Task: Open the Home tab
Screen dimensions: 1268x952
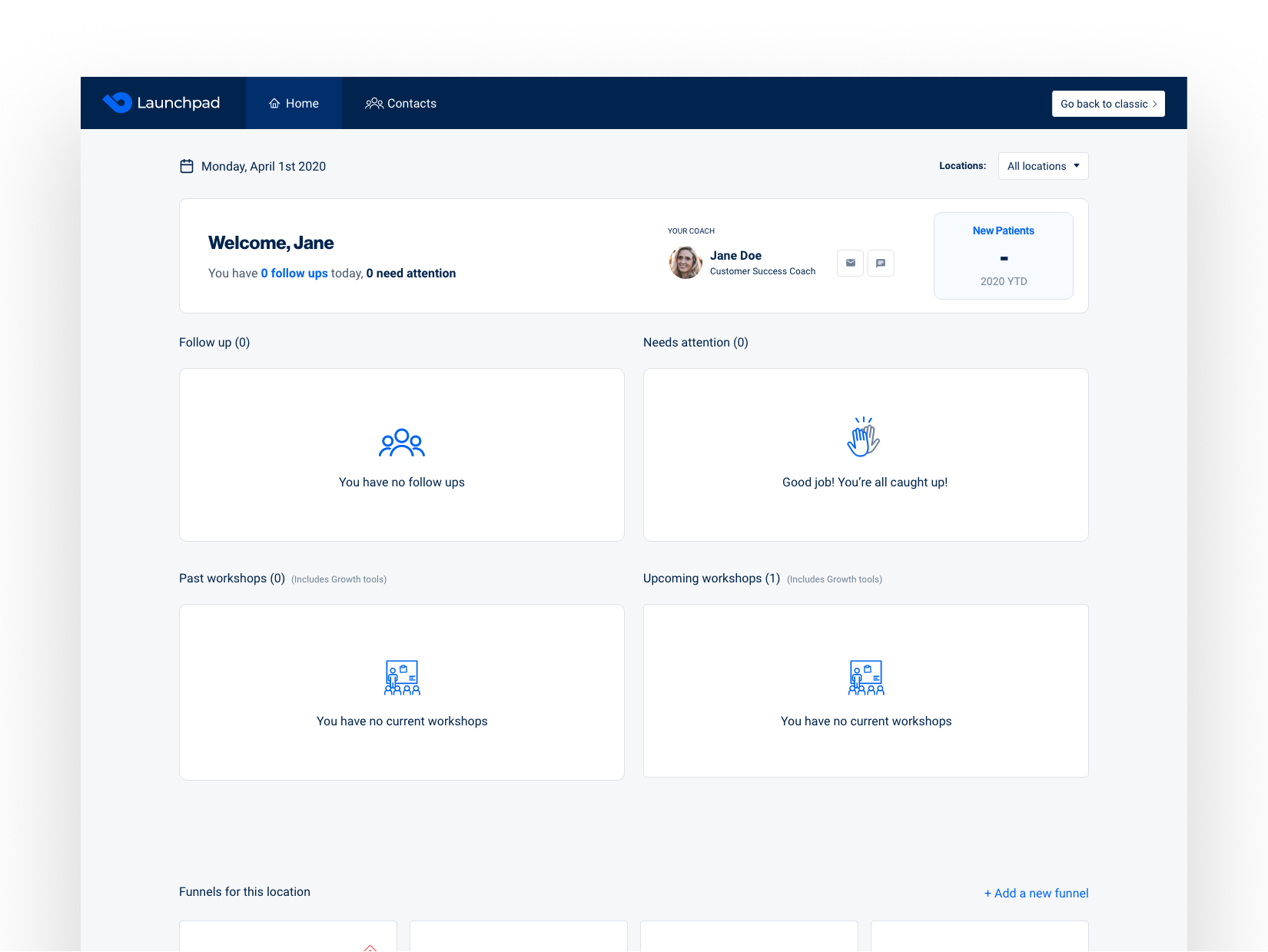Action: point(294,103)
